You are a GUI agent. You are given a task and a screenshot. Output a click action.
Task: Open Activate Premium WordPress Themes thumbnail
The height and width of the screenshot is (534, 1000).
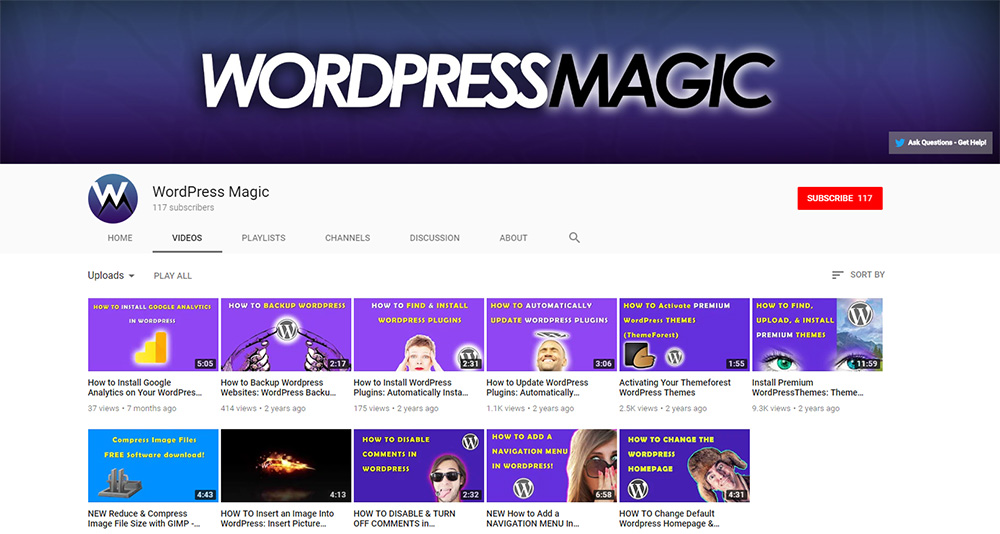(x=684, y=334)
